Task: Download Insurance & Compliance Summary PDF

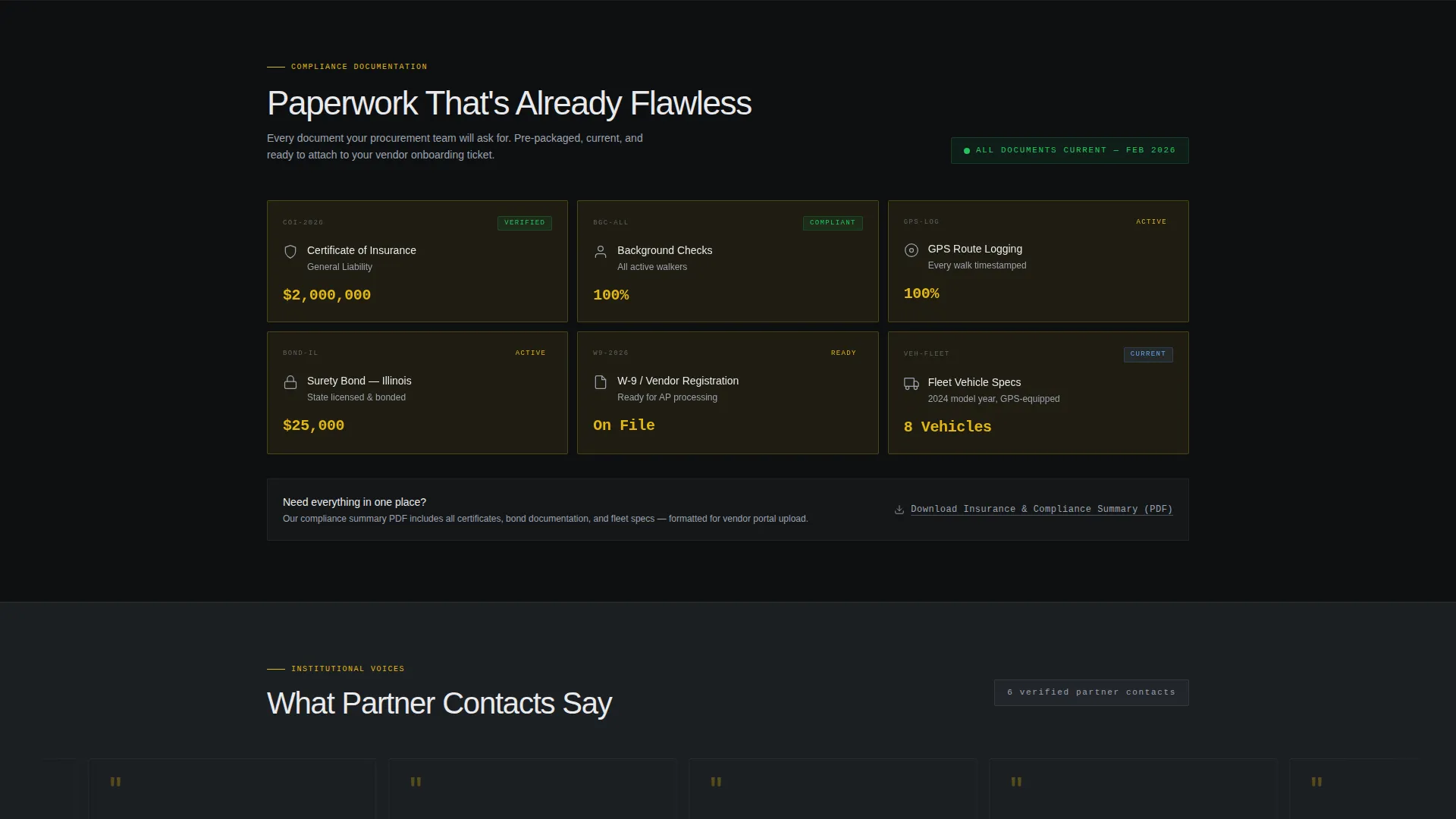Action: click(x=1041, y=510)
